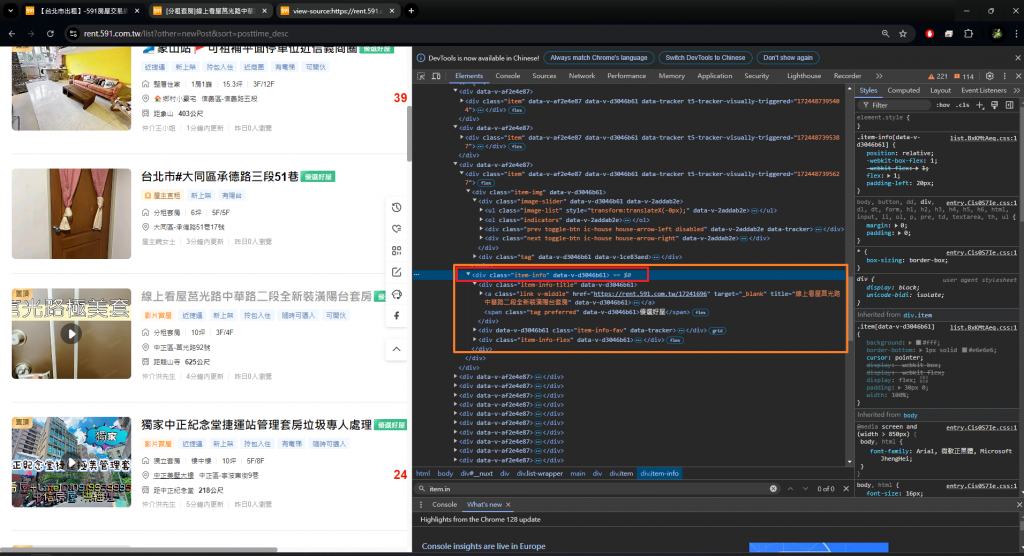Close the Elements search bar
The image size is (1024, 556).
pos(846,489)
